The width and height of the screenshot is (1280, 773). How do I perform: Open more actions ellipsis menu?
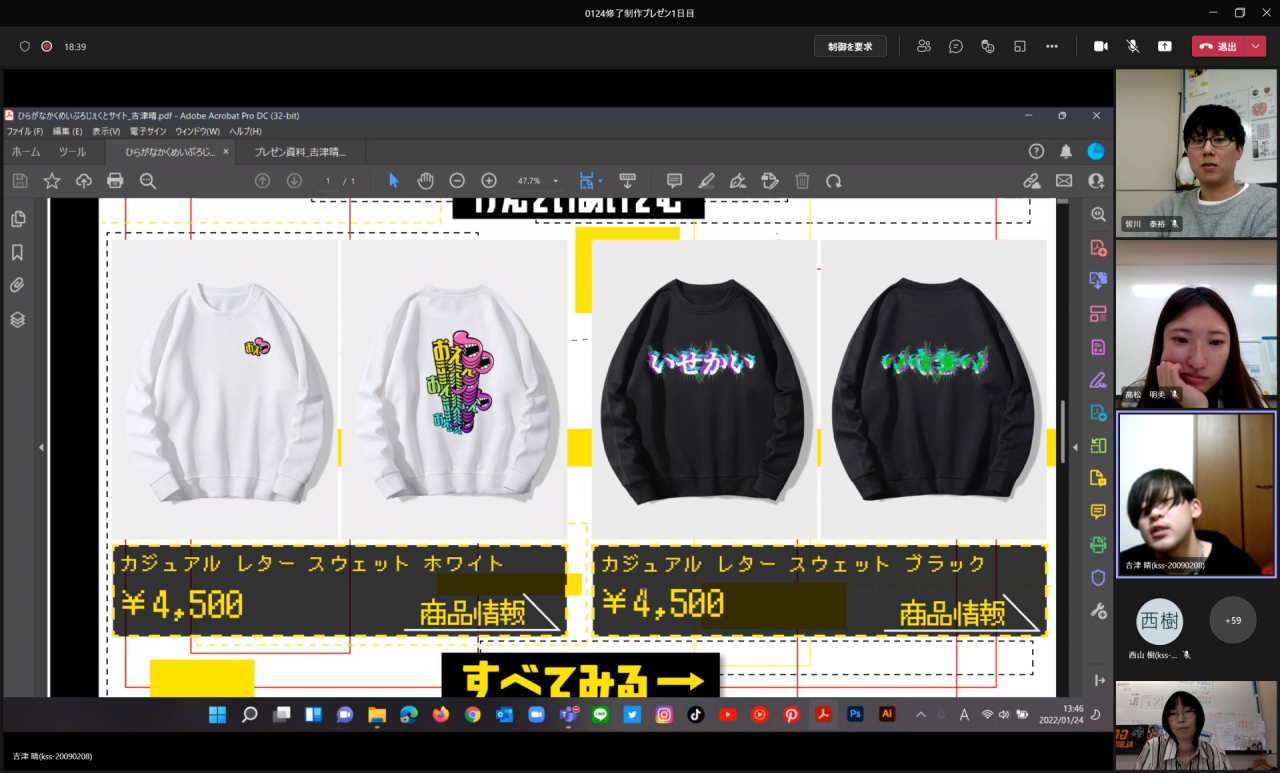(x=1052, y=46)
